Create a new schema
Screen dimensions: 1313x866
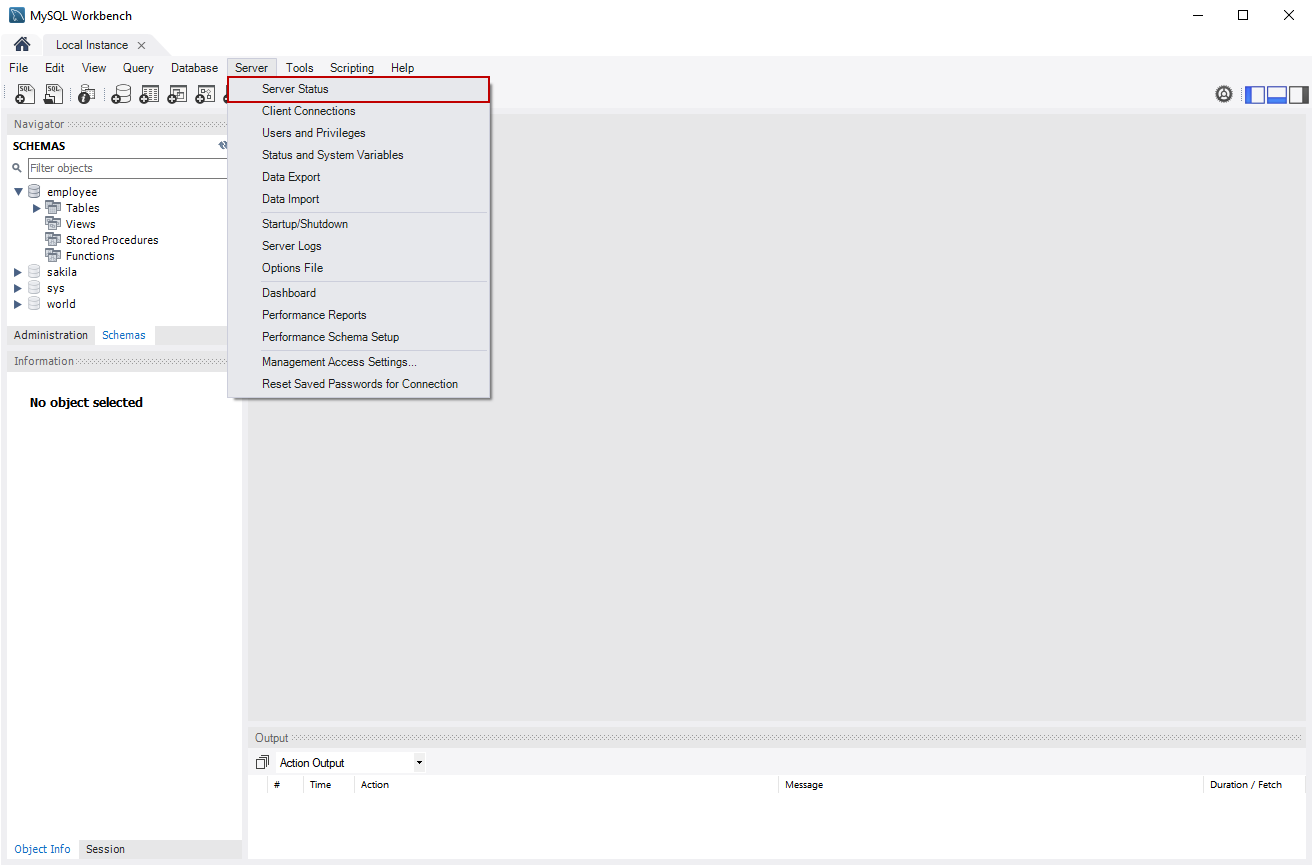121,93
